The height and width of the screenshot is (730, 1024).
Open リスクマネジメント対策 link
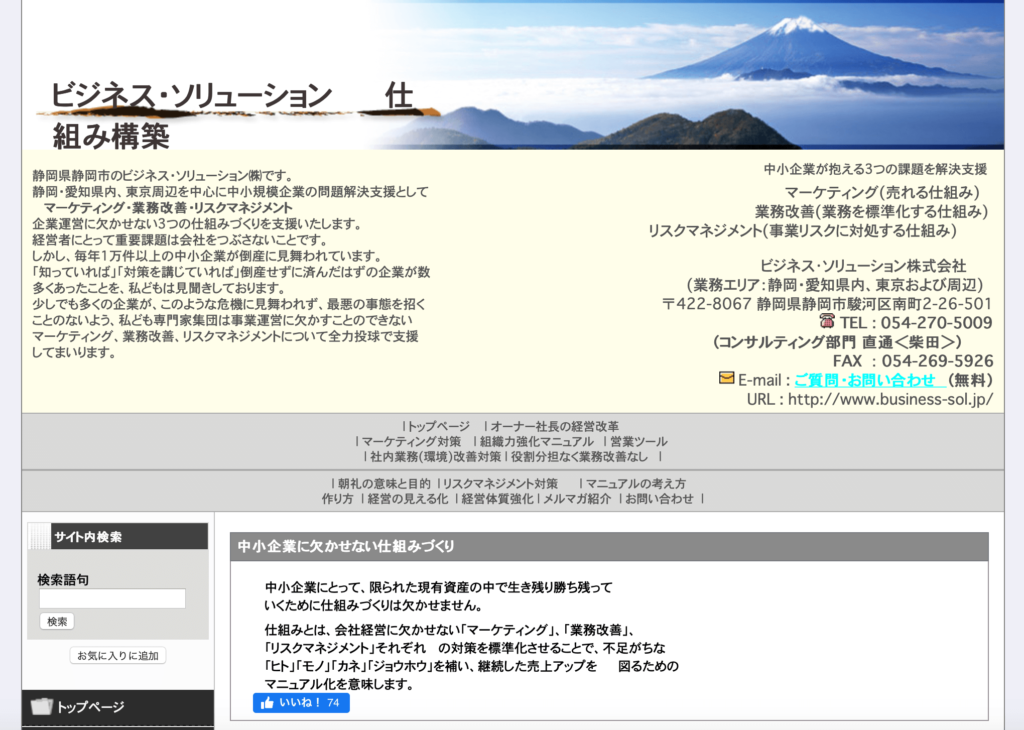click(500, 484)
